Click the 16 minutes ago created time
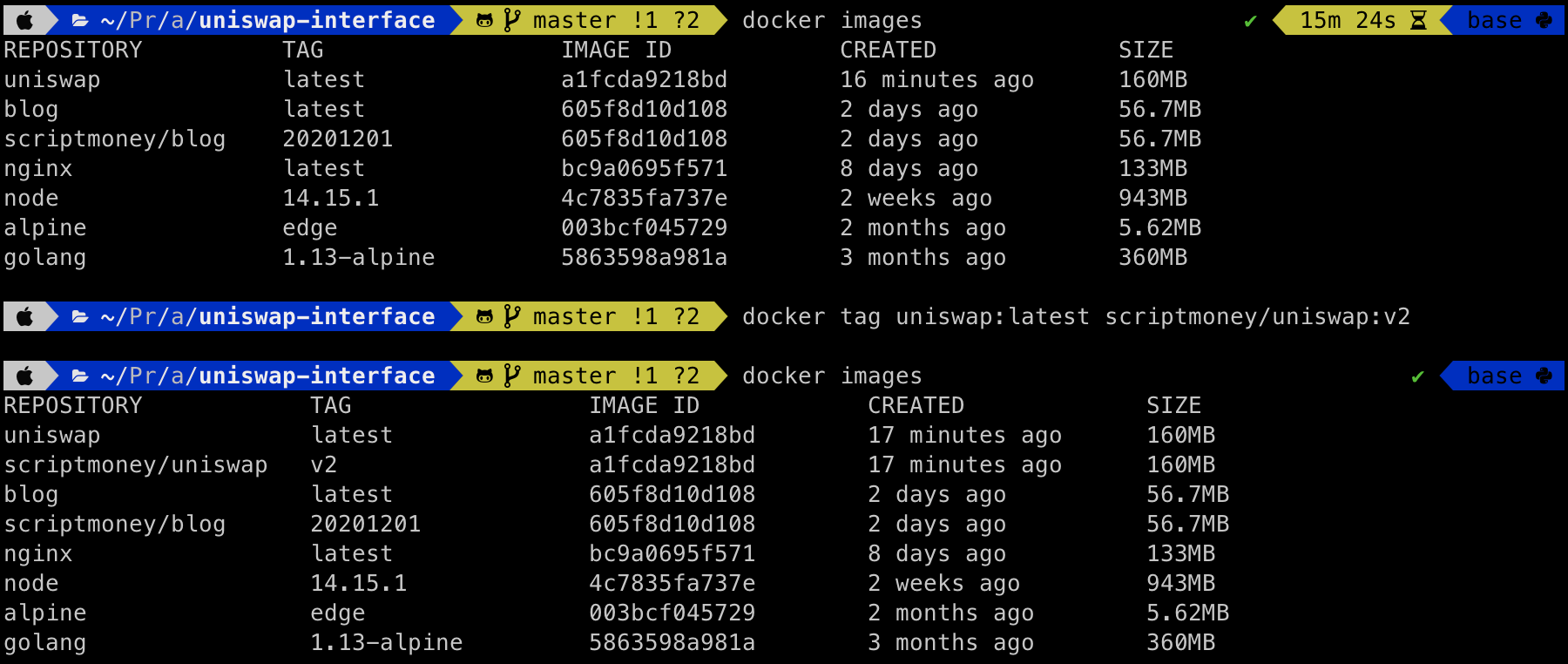This screenshot has width=1568, height=664. point(936,79)
